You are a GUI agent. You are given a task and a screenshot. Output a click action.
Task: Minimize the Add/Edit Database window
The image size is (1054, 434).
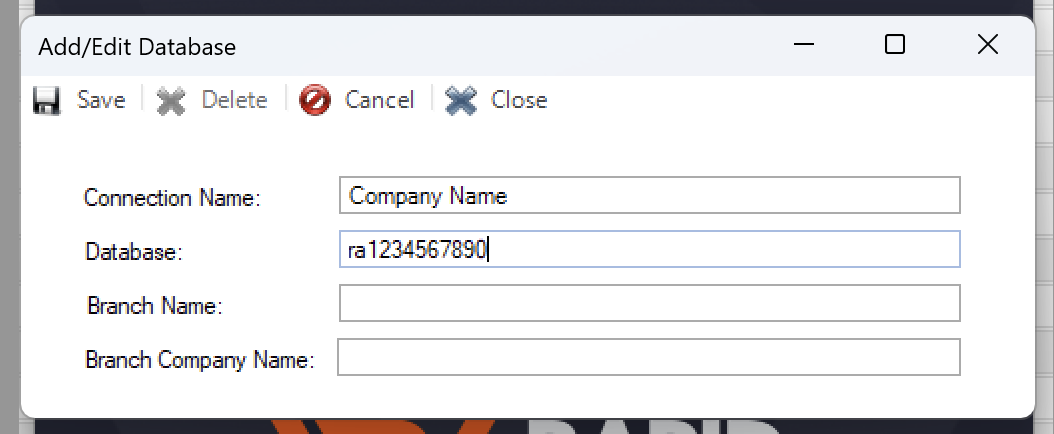pyautogui.click(x=803, y=45)
